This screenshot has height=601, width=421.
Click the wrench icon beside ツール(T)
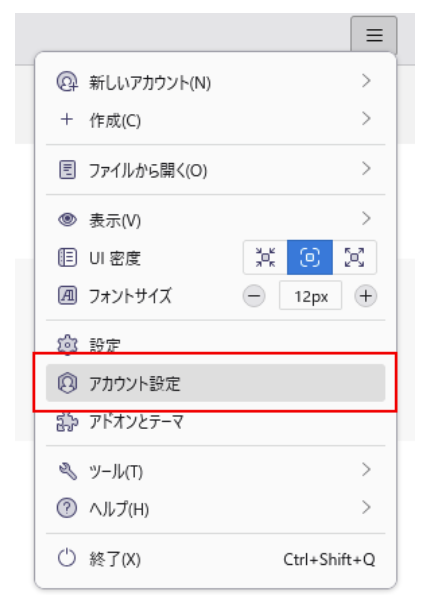click(x=67, y=471)
